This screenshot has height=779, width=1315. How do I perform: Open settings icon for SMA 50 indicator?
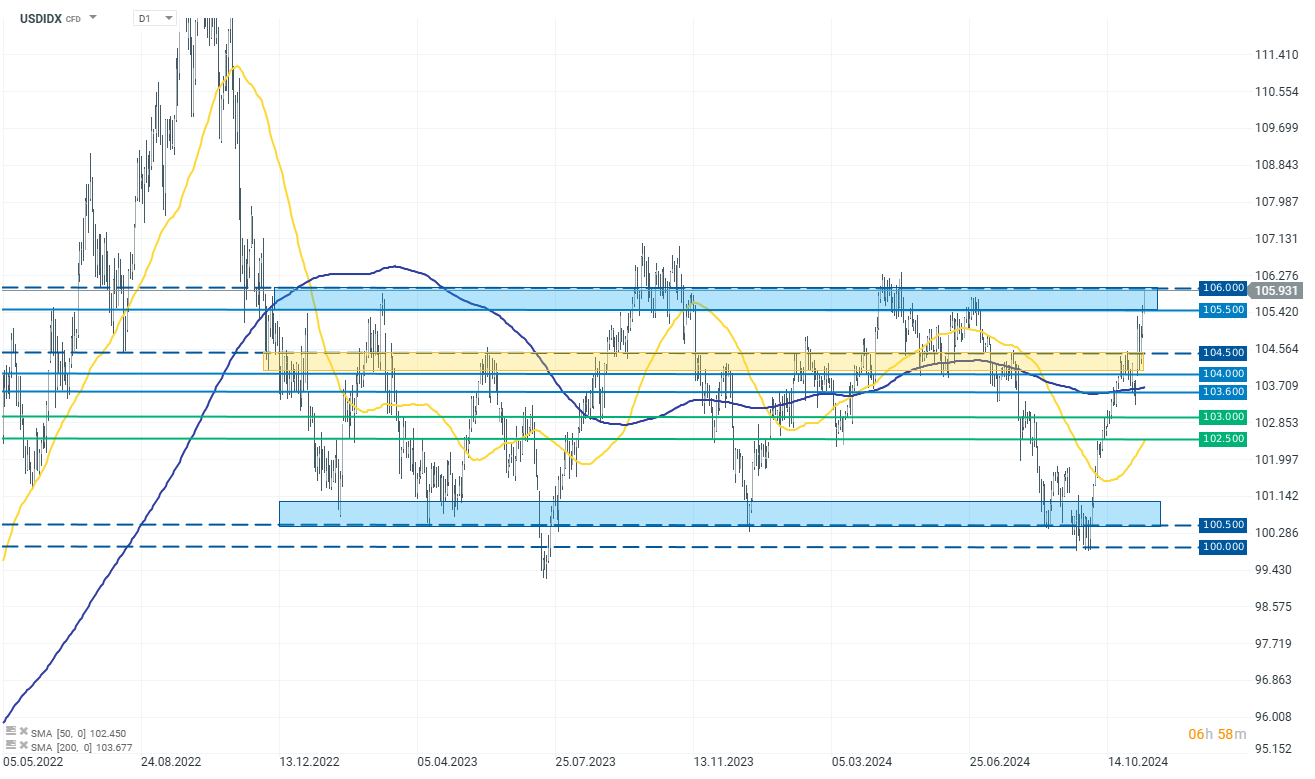coord(12,733)
